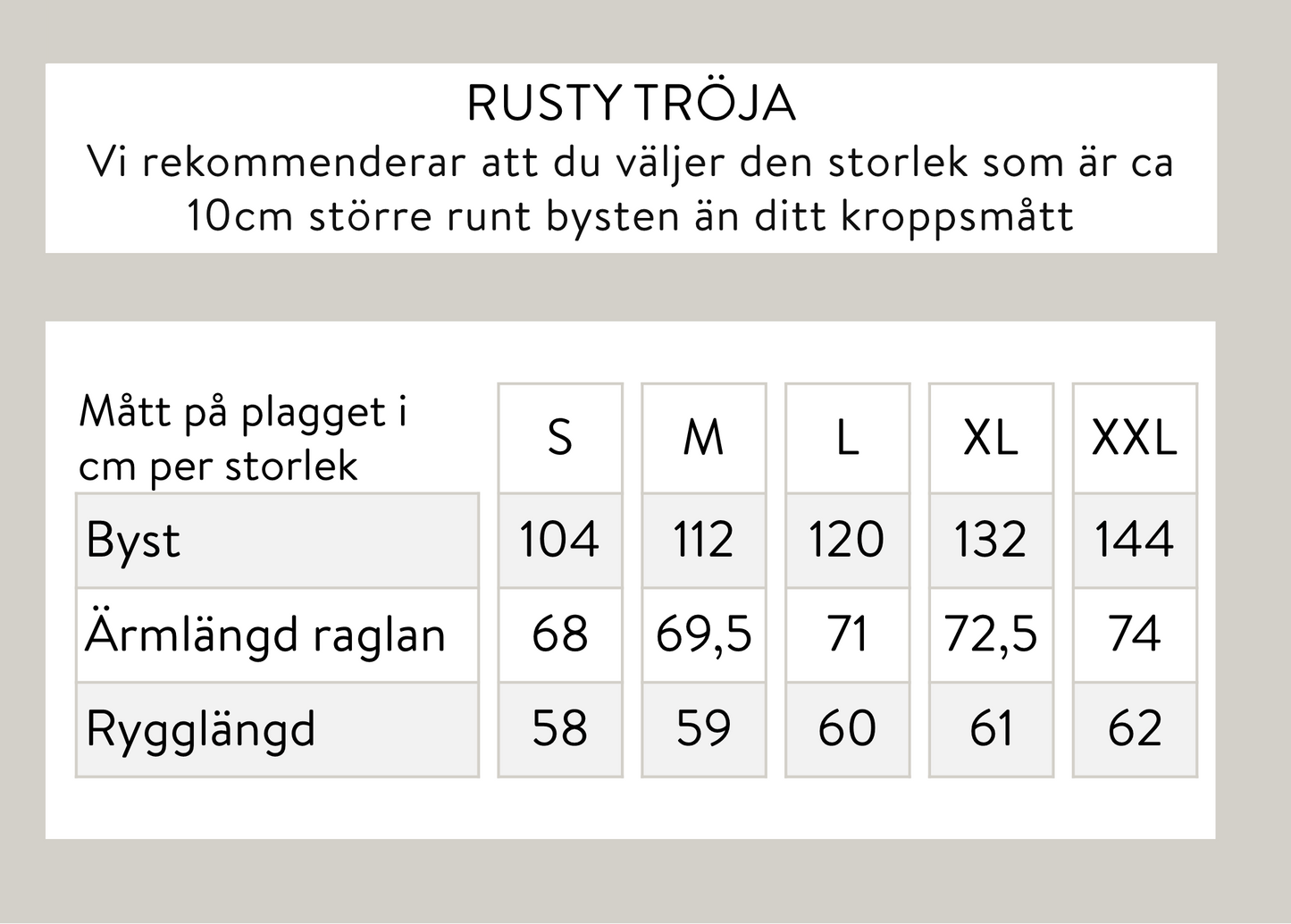Click the XXL size column header
The height and width of the screenshot is (924, 1291).
tap(1135, 438)
